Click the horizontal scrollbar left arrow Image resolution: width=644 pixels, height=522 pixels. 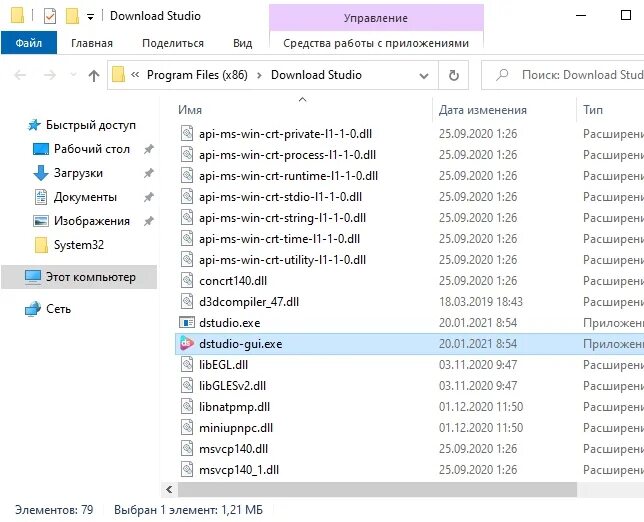click(x=169, y=489)
